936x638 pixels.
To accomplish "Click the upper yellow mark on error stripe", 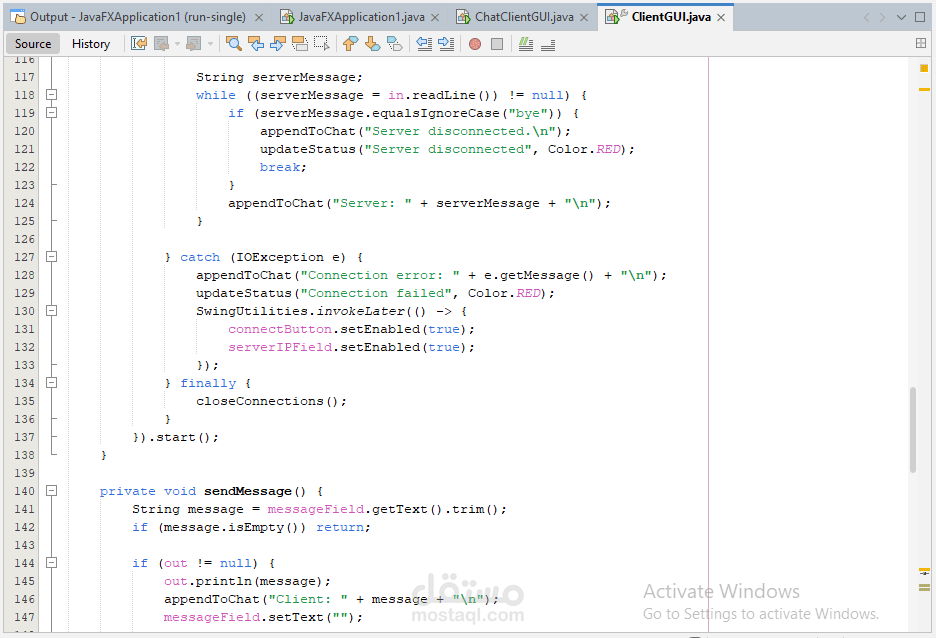I will tap(924, 90).
